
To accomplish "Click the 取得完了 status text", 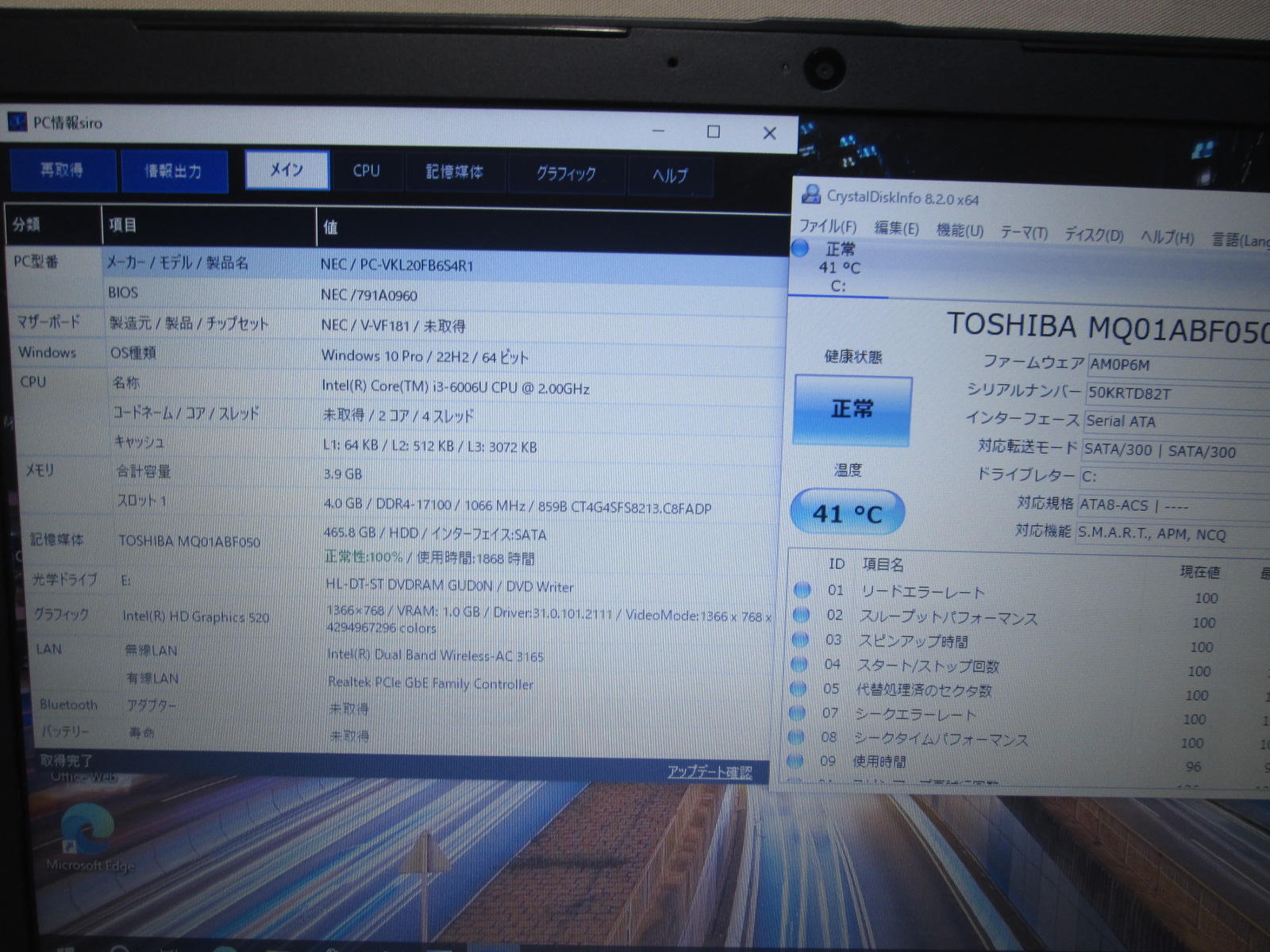I will [x=67, y=760].
